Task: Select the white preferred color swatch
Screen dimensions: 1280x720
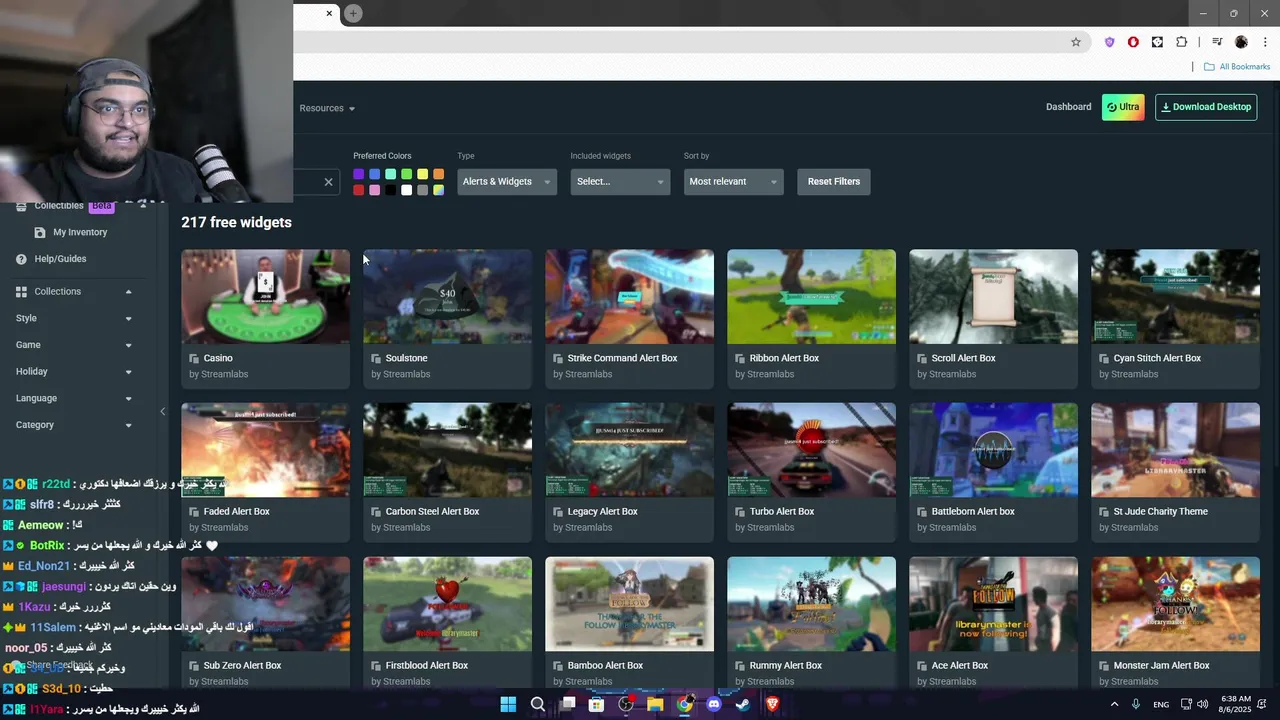Action: [x=406, y=190]
